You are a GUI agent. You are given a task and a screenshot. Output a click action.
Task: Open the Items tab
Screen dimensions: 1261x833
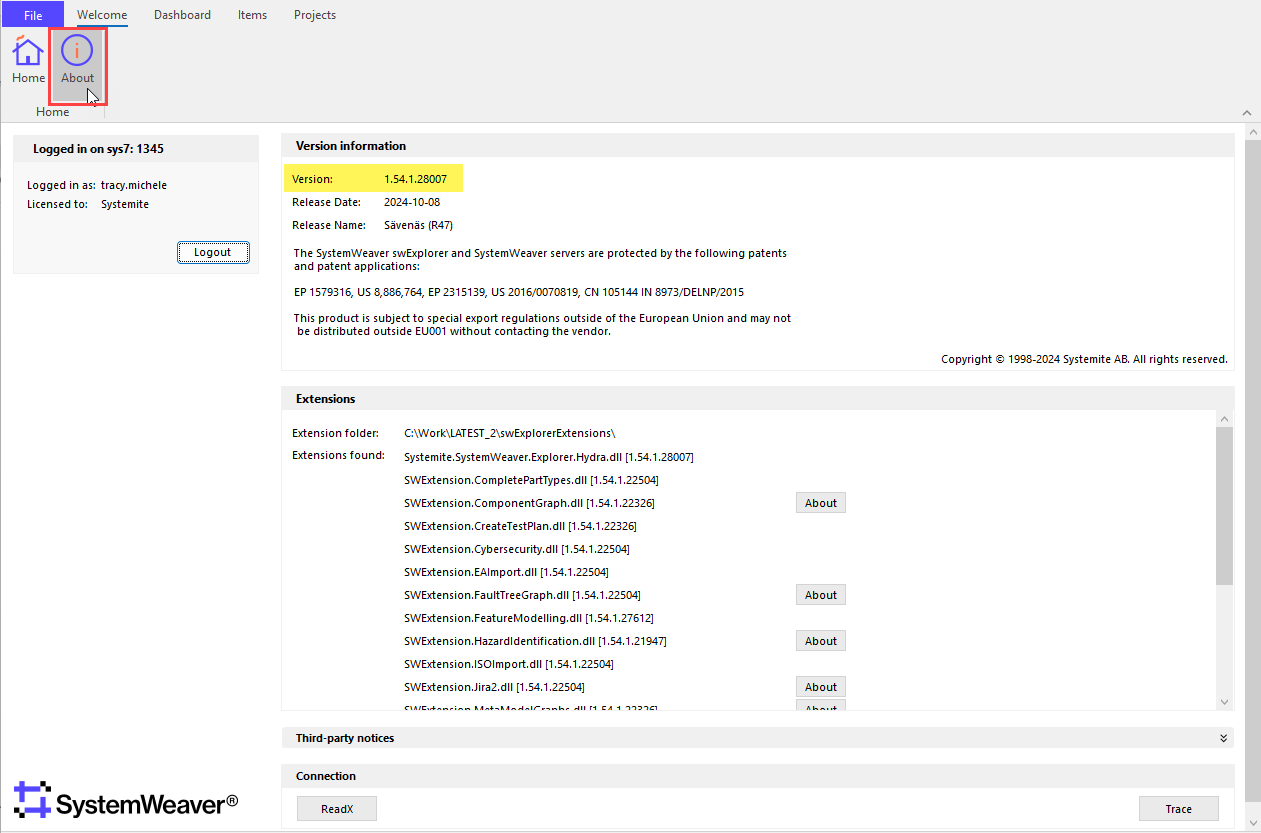click(252, 15)
